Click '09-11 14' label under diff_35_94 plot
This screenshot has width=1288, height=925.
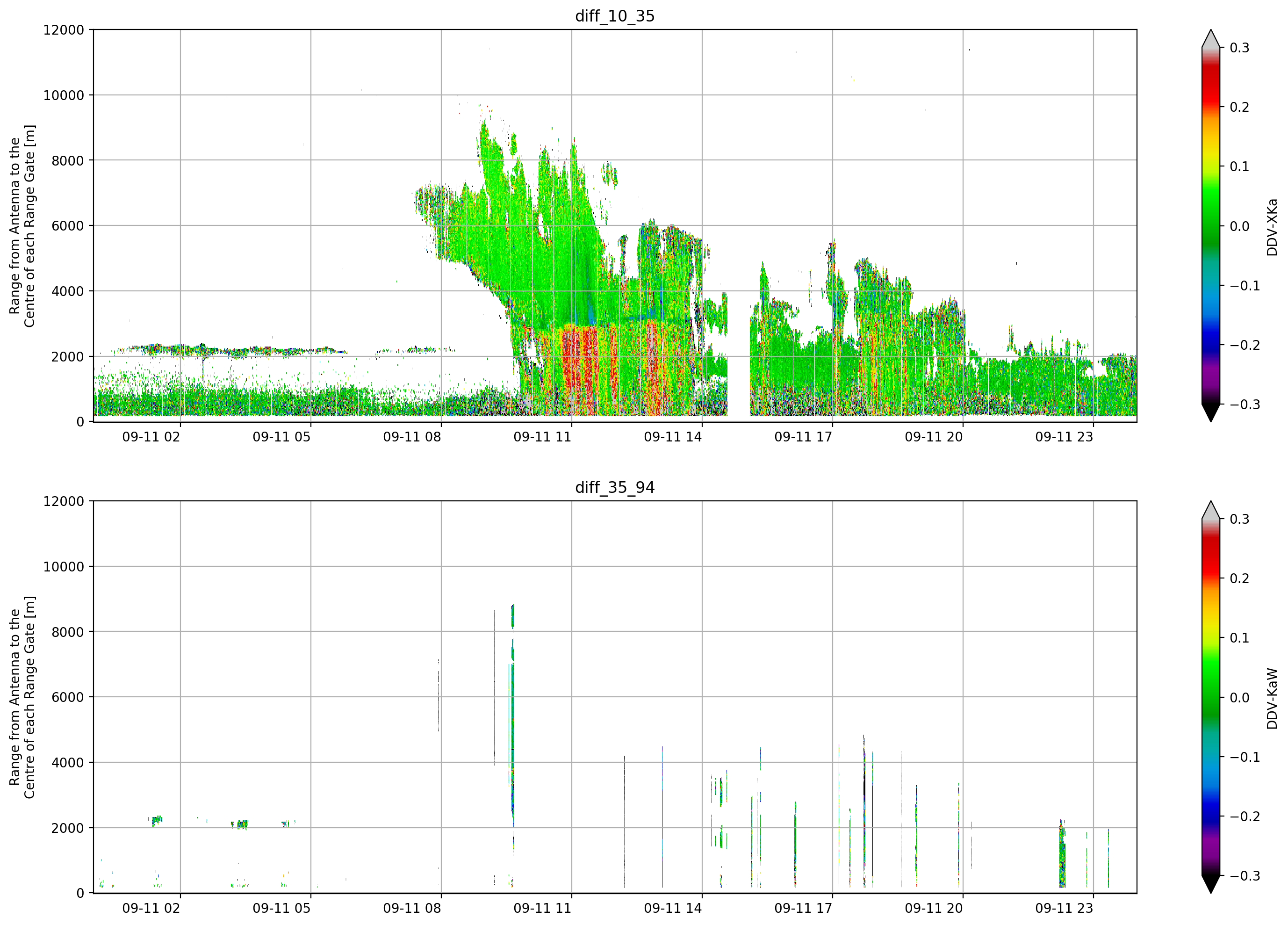pos(673,908)
